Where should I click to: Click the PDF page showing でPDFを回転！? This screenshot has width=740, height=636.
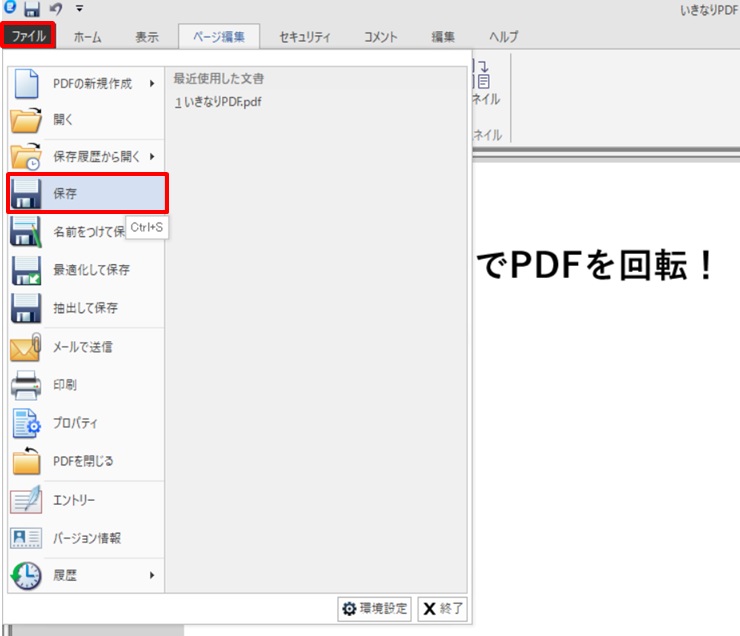(x=606, y=399)
